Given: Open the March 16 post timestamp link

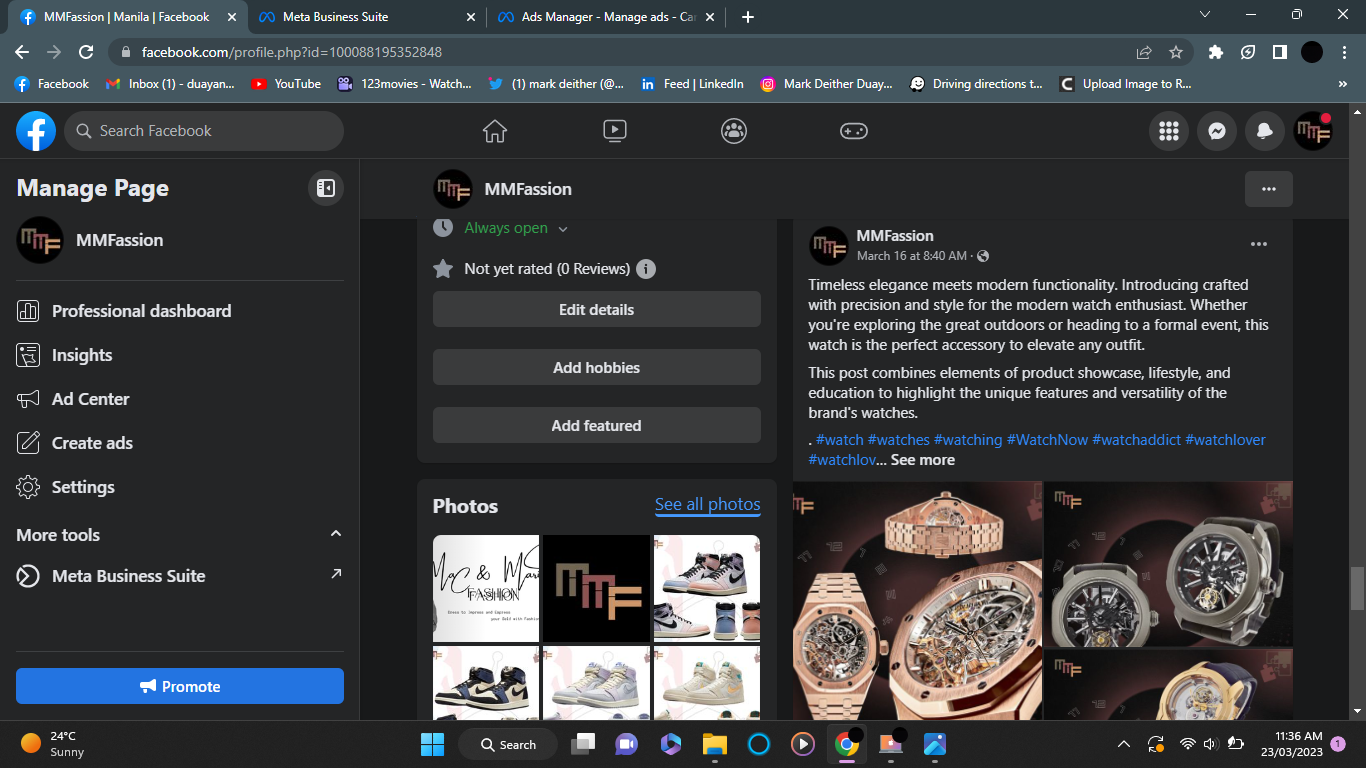Looking at the screenshot, I should point(912,256).
